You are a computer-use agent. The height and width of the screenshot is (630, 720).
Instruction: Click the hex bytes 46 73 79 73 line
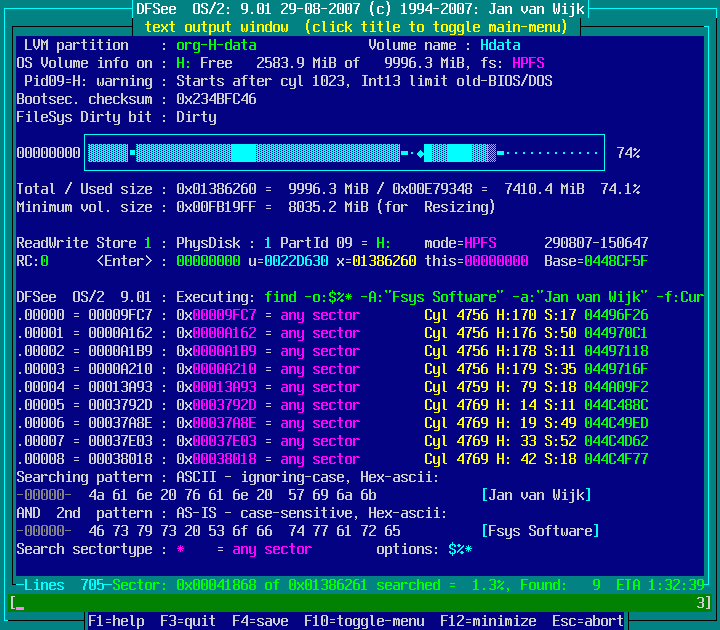(244, 531)
